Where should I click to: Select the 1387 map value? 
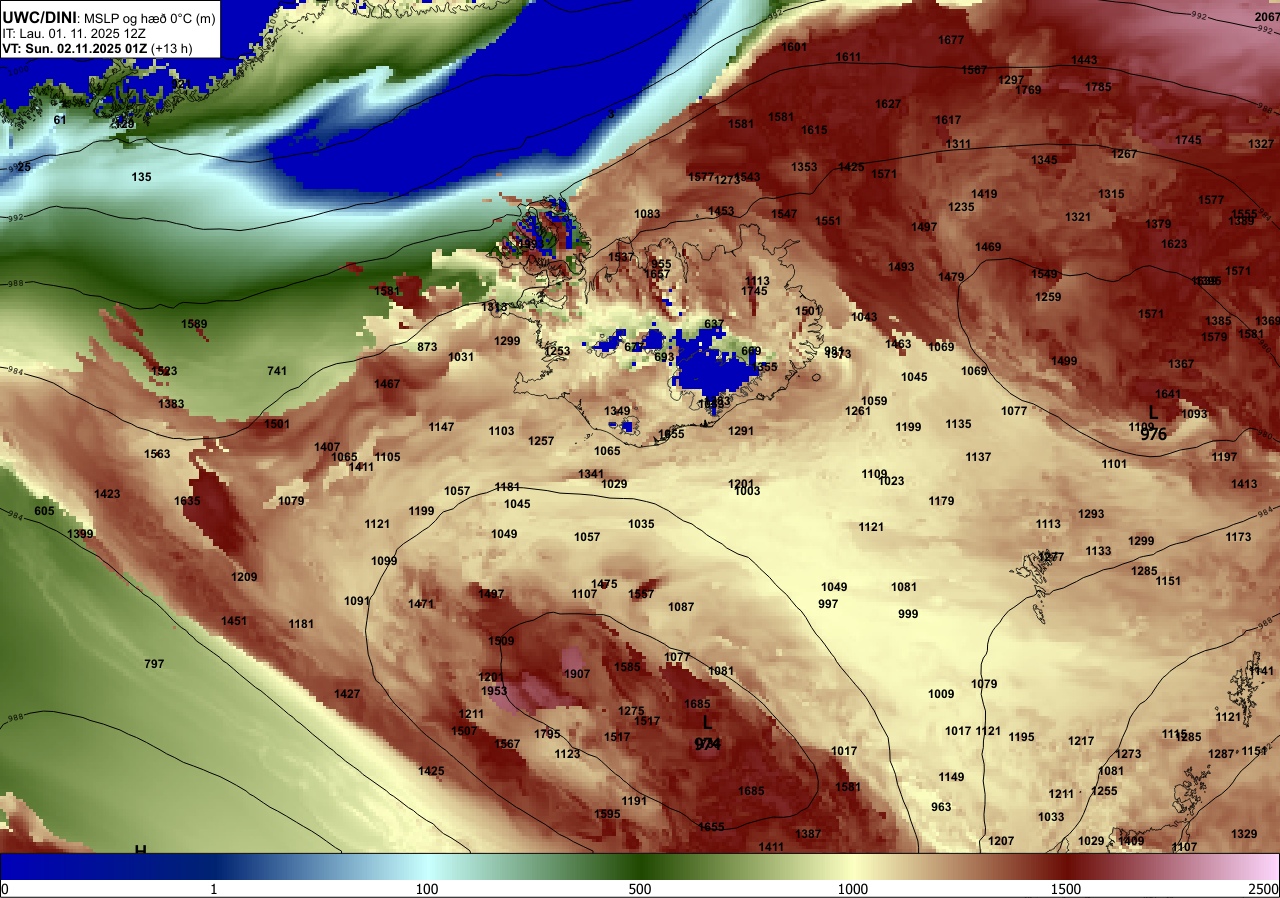[808, 834]
